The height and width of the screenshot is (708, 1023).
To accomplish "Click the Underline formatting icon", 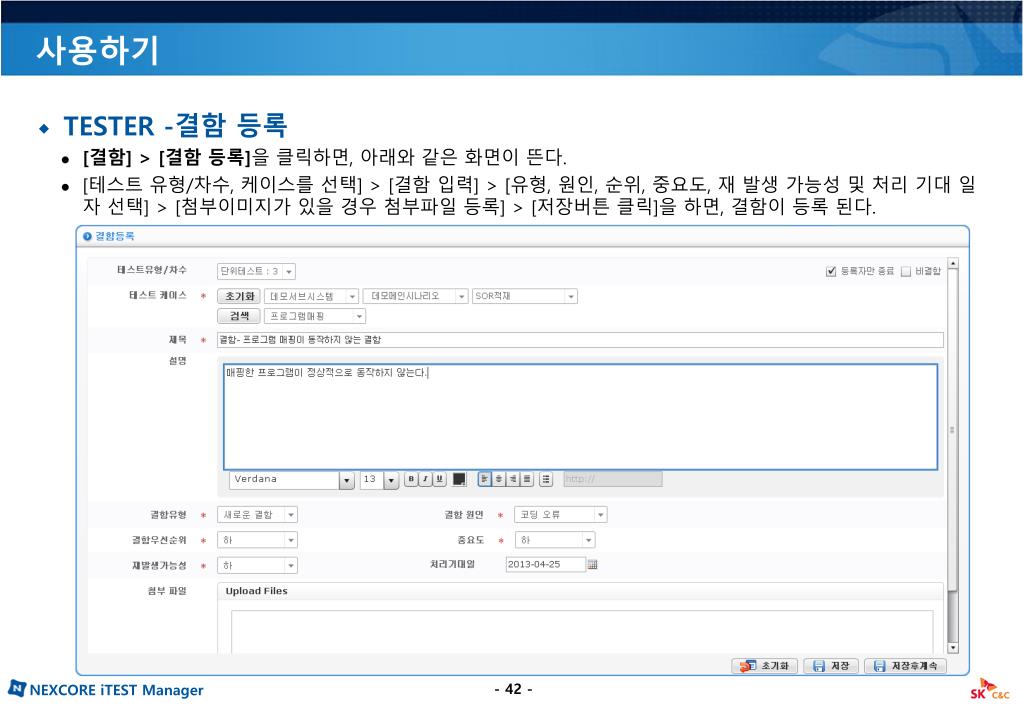I will pyautogui.click(x=440, y=479).
